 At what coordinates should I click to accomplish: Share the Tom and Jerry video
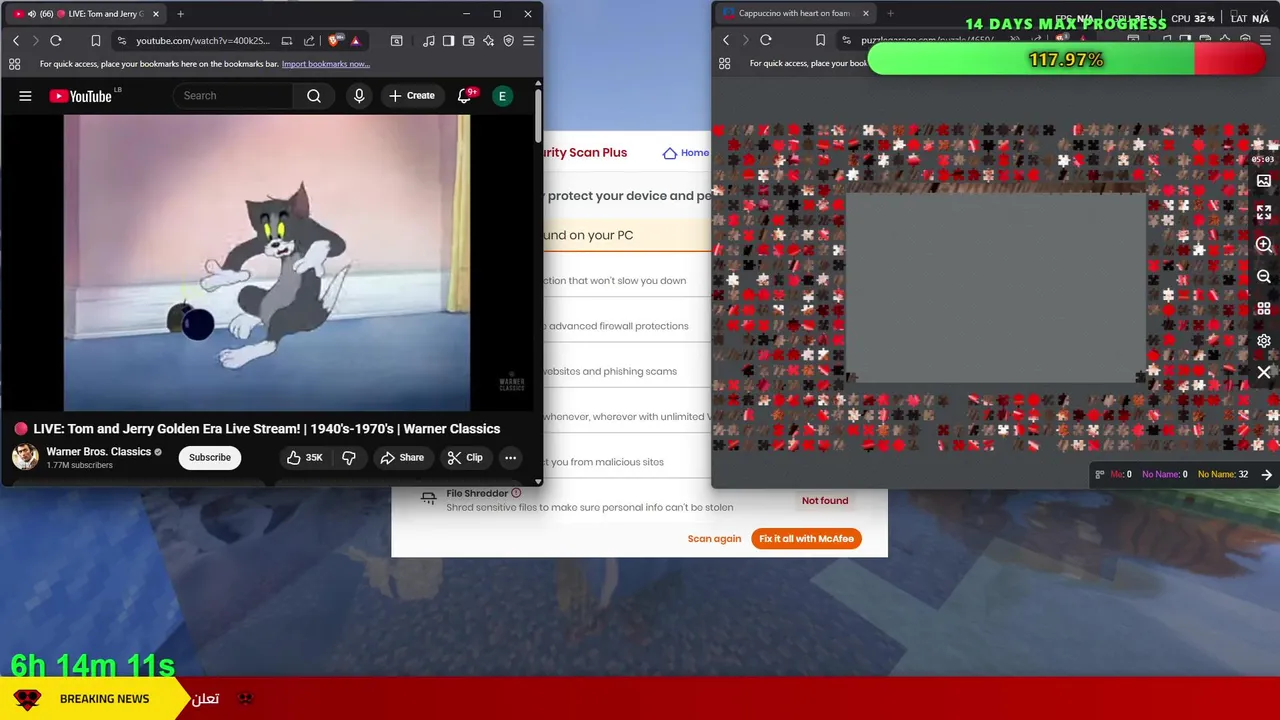coord(402,458)
